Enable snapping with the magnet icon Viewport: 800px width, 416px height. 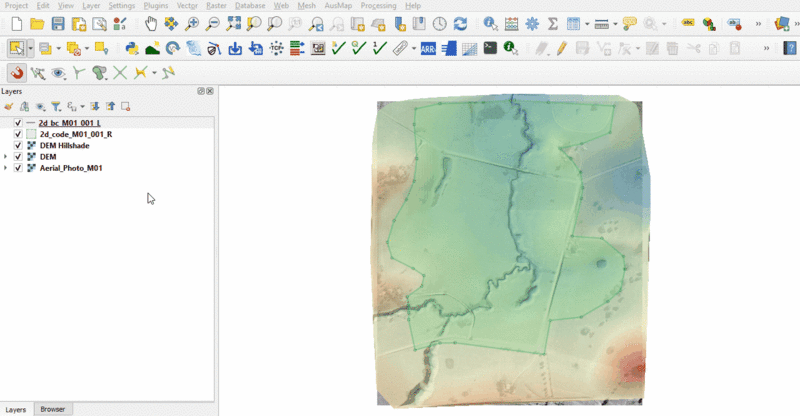tap(16, 72)
